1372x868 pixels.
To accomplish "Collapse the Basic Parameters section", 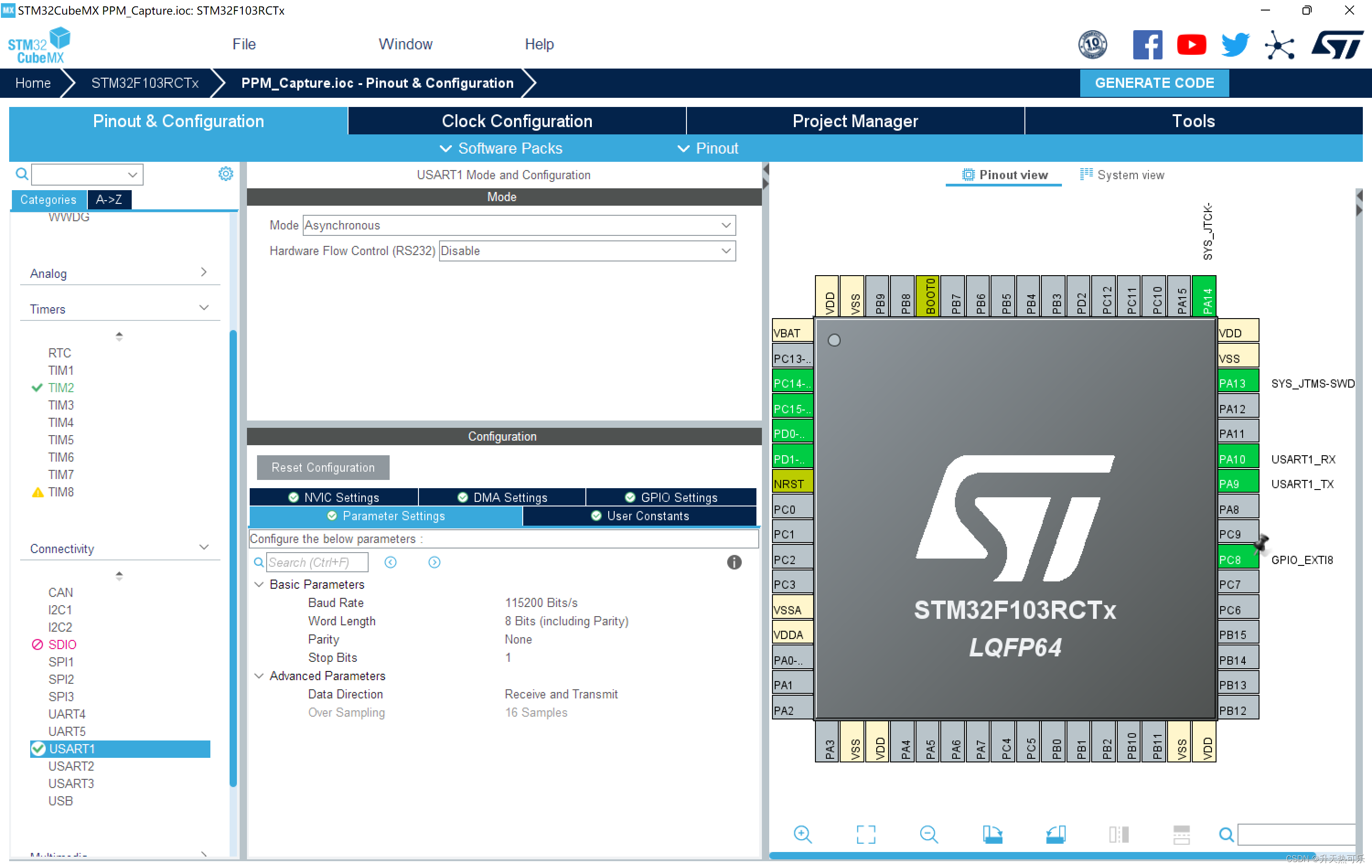I will click(259, 584).
